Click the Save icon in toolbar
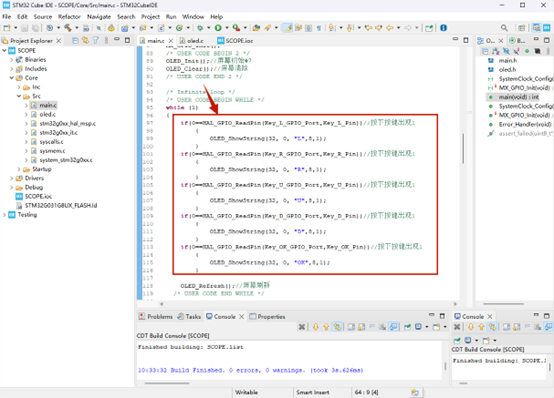This screenshot has width=554, height=398. coord(24,28)
